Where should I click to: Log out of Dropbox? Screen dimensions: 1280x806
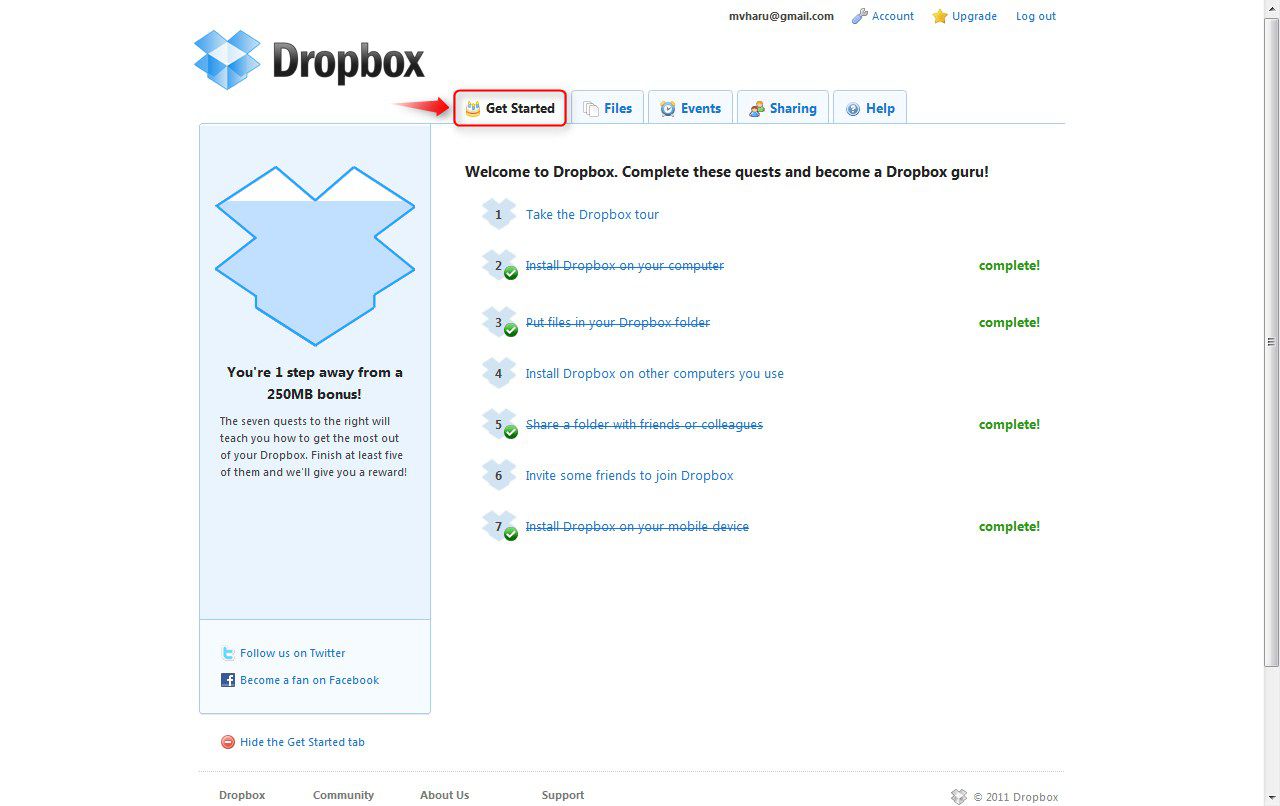coord(1036,16)
